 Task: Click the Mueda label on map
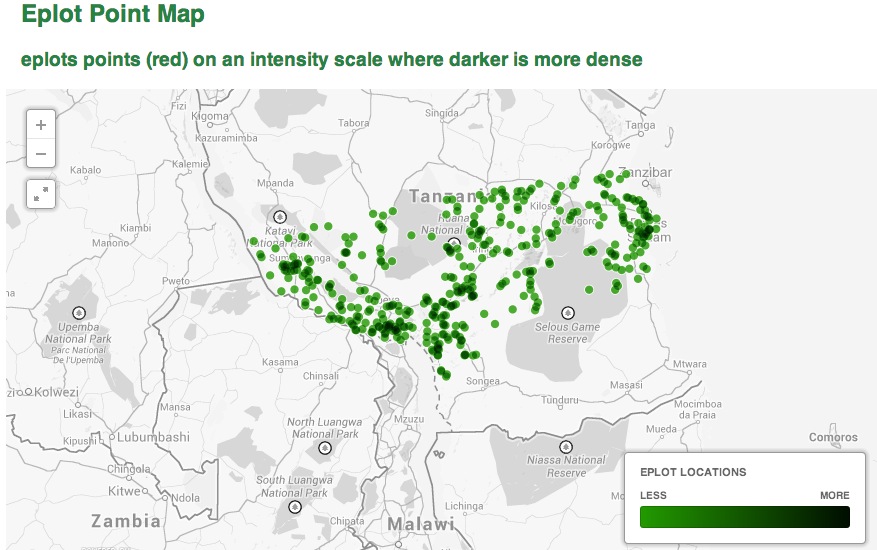pyautogui.click(x=661, y=429)
